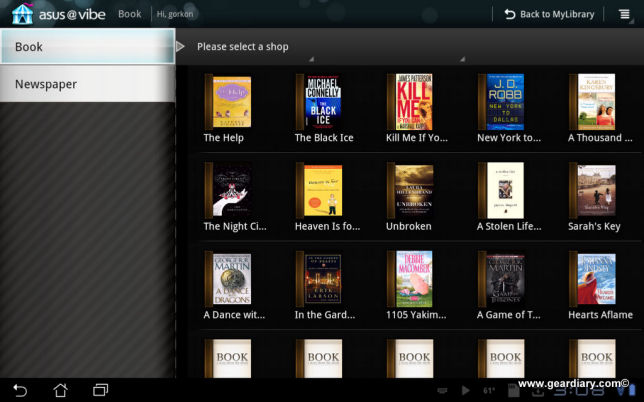644x402 pixels.
Task: Open The Night Circus book cover
Action: [x=228, y=190]
